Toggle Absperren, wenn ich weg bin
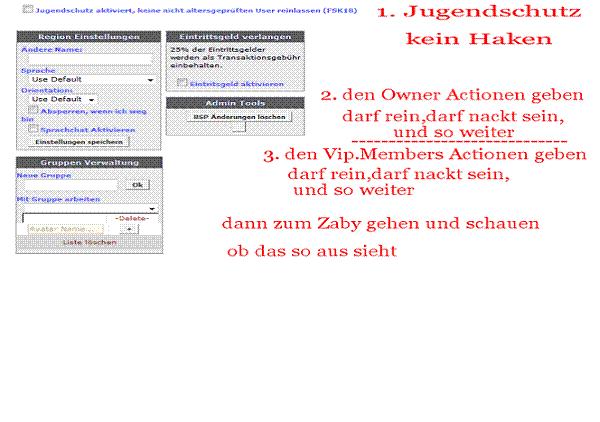 tap(34, 110)
